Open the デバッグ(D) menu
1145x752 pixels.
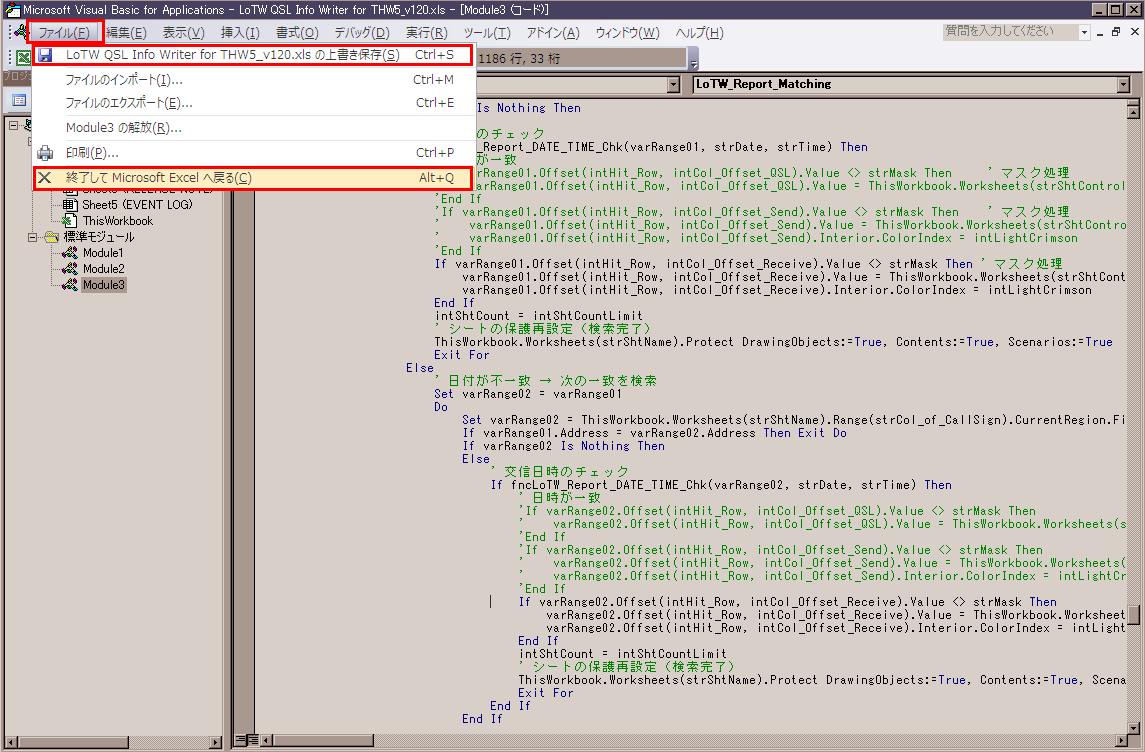coord(361,33)
